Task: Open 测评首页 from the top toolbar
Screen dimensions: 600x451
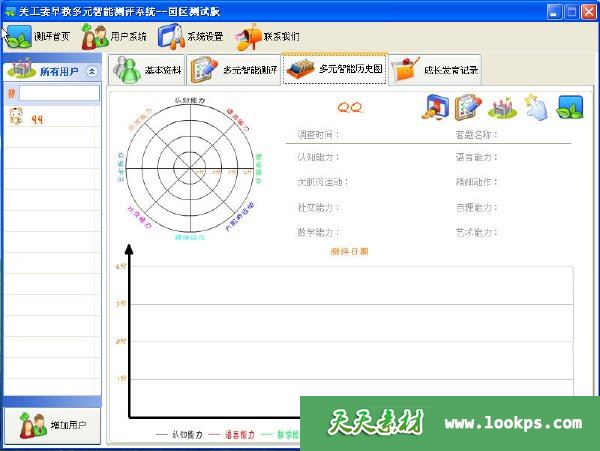Action: pos(38,37)
